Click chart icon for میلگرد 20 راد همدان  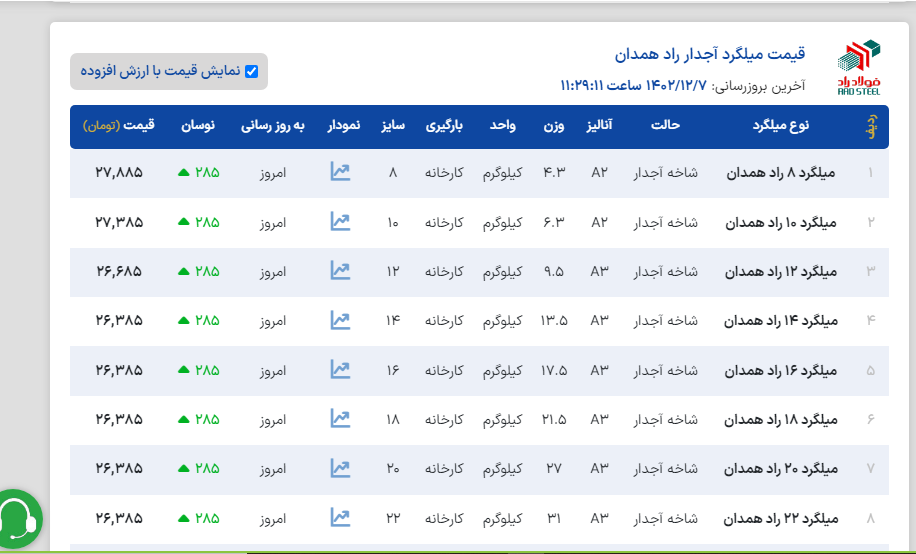[340, 468]
